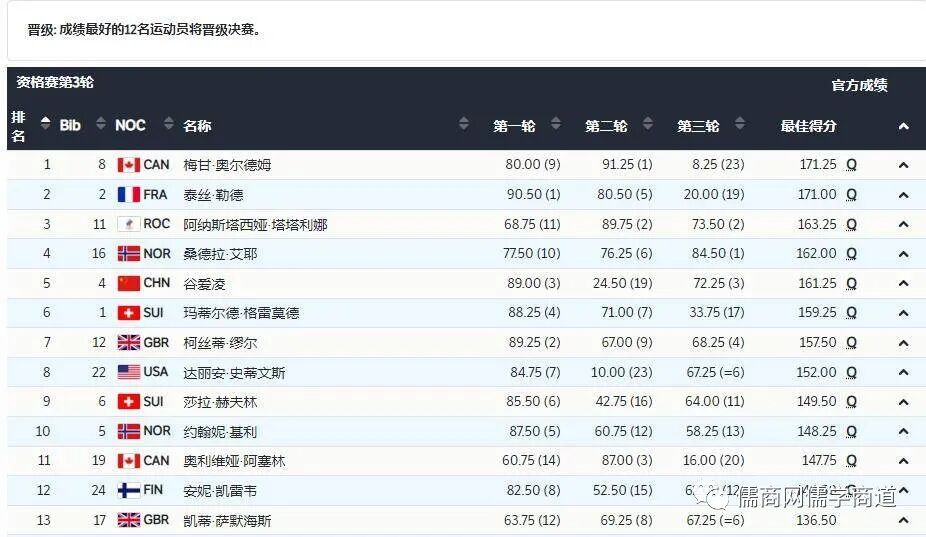Click Q mark next to 152.00
The height and width of the screenshot is (537, 926).
[x=851, y=372]
